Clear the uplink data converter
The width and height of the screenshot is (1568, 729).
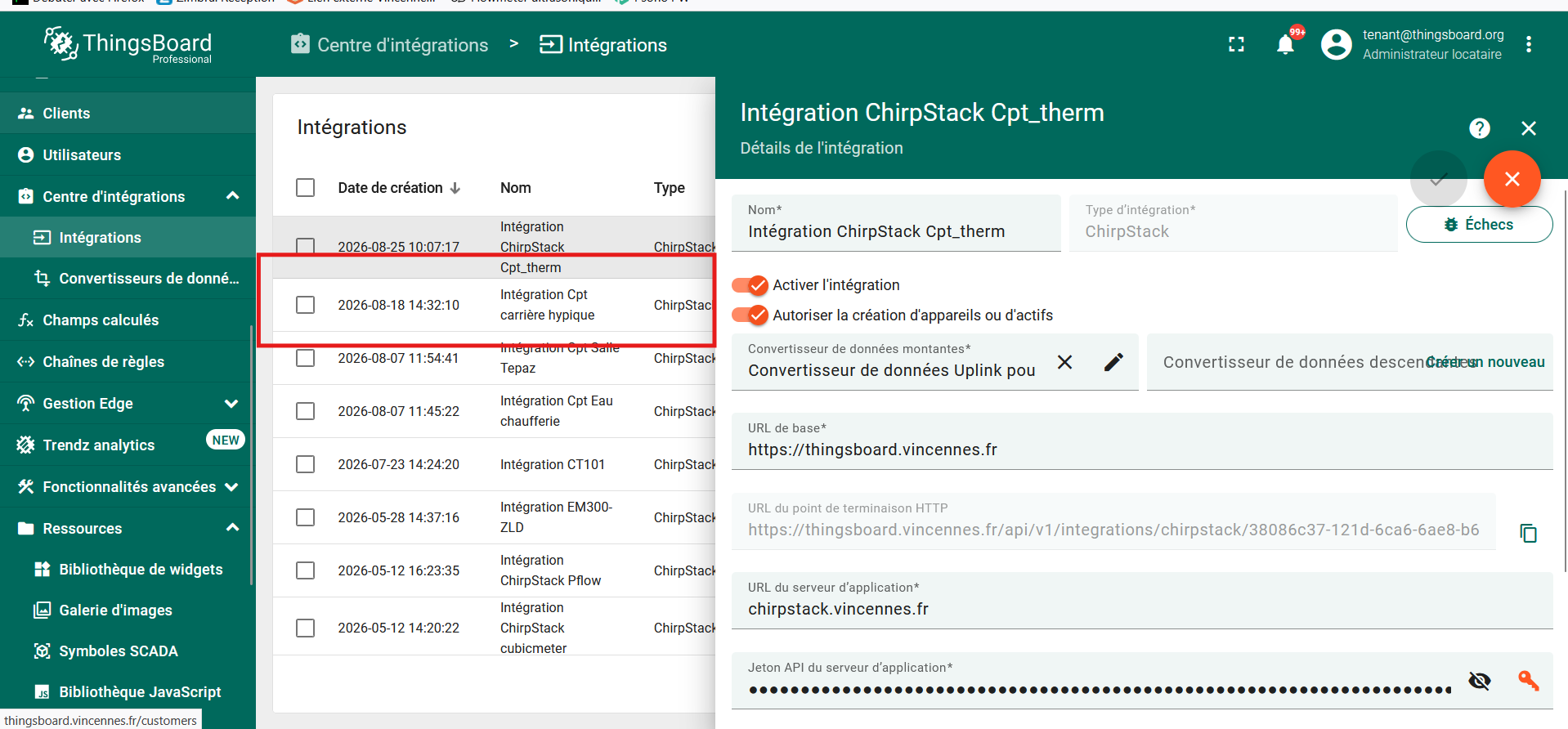[x=1064, y=362]
